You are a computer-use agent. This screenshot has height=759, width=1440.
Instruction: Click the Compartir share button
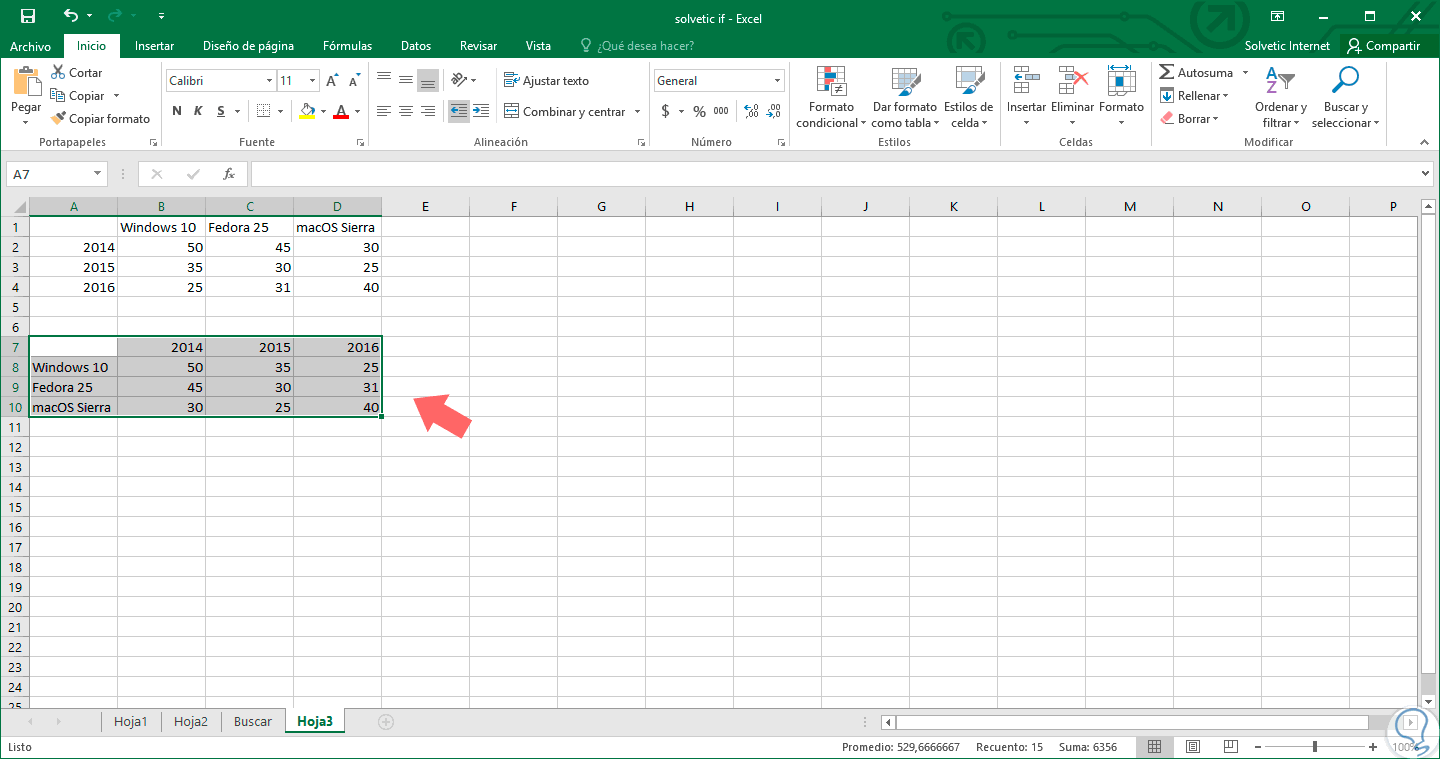[x=1383, y=46]
